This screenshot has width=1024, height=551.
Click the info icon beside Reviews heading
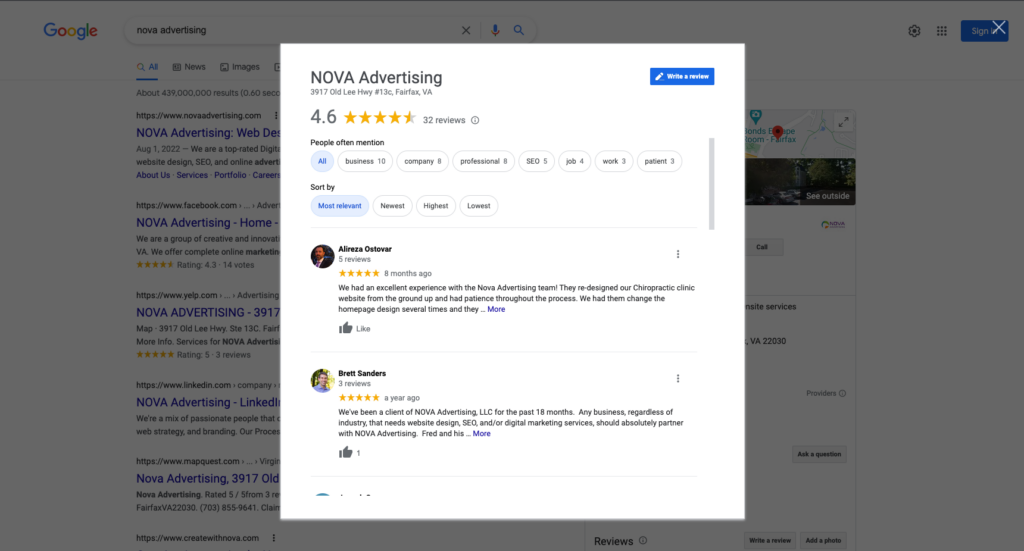643,541
